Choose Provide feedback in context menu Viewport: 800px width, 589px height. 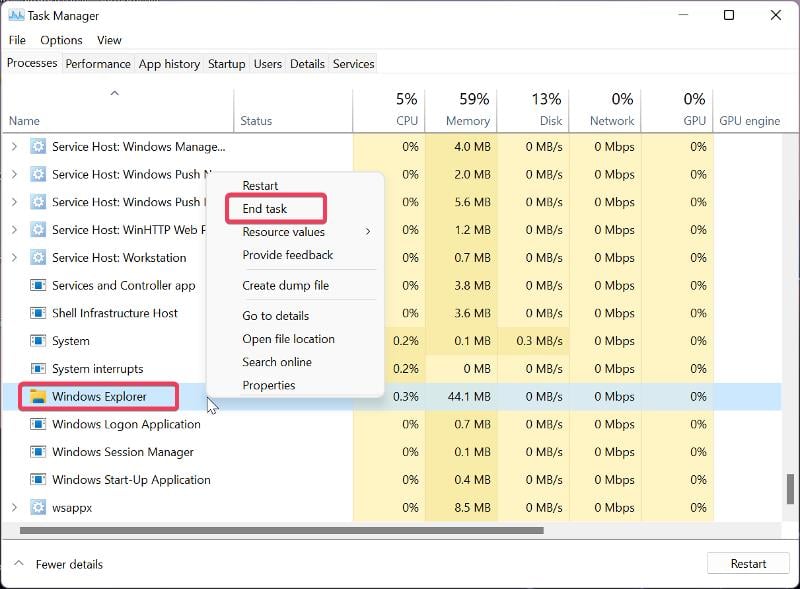tap(288, 255)
